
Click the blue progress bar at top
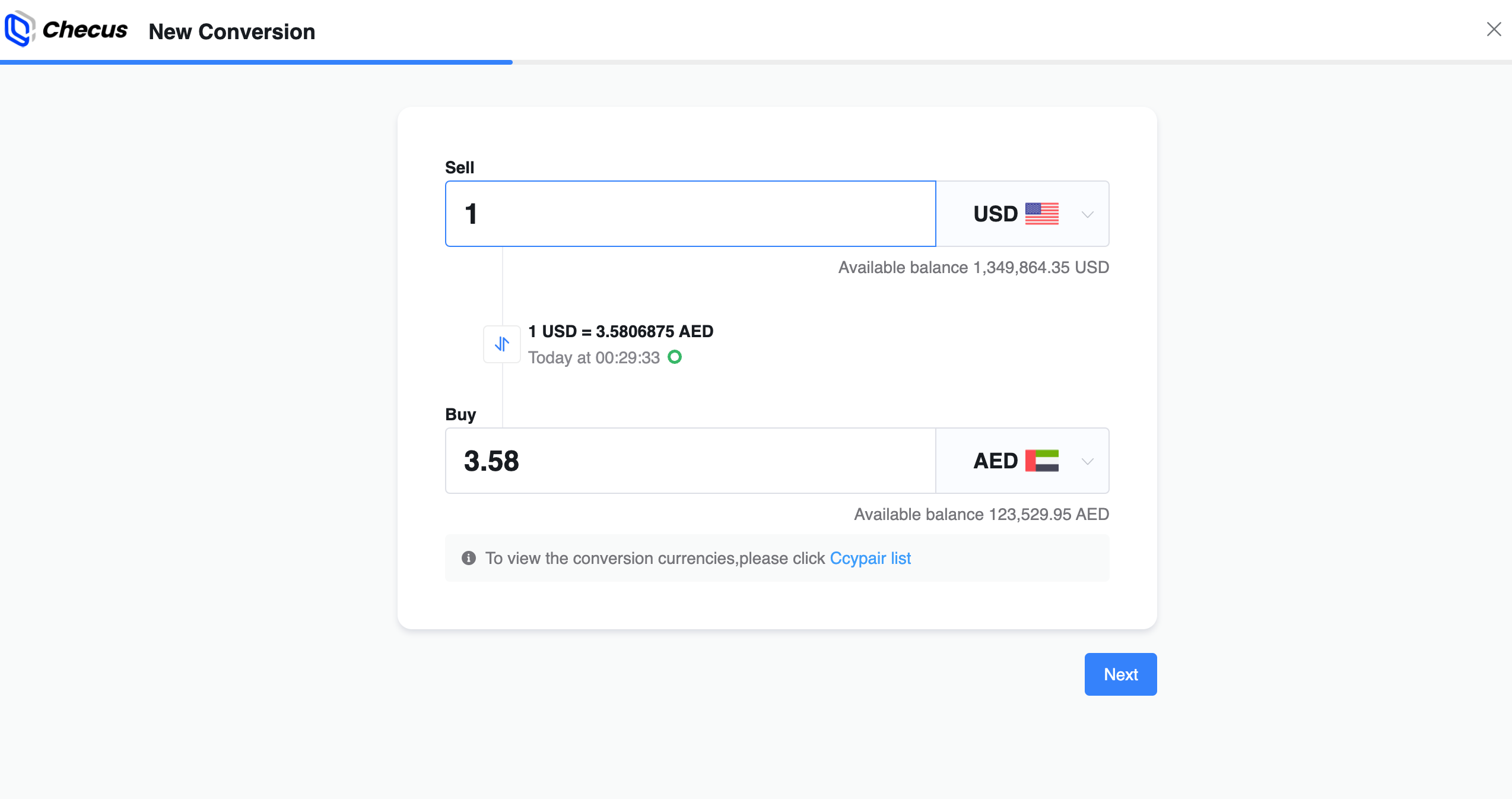pyautogui.click(x=256, y=62)
